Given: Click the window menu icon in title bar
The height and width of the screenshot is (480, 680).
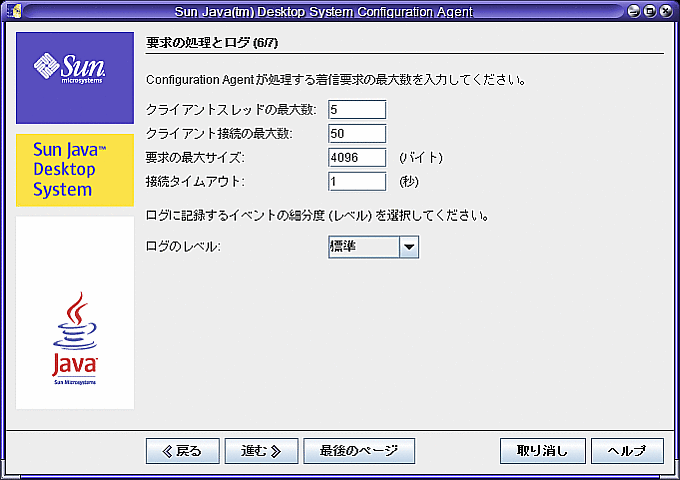Looking at the screenshot, I should click(14, 11).
